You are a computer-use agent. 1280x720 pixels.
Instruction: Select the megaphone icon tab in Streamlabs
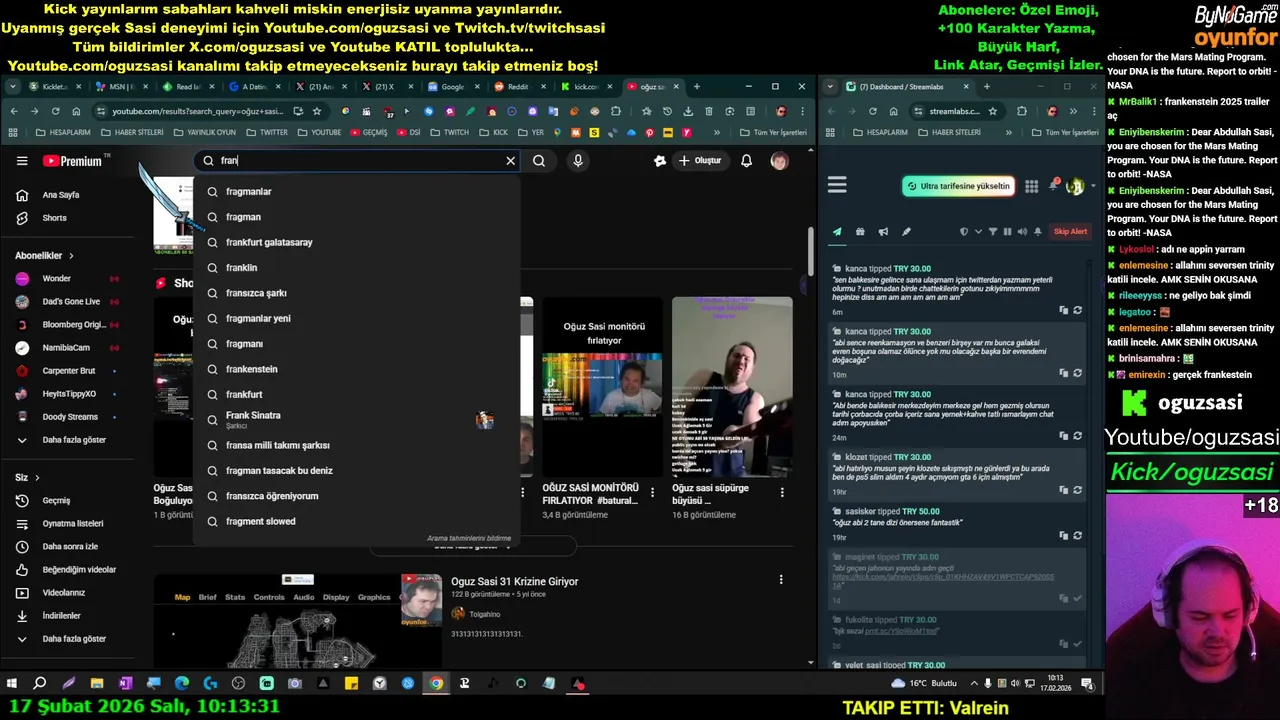(x=883, y=232)
